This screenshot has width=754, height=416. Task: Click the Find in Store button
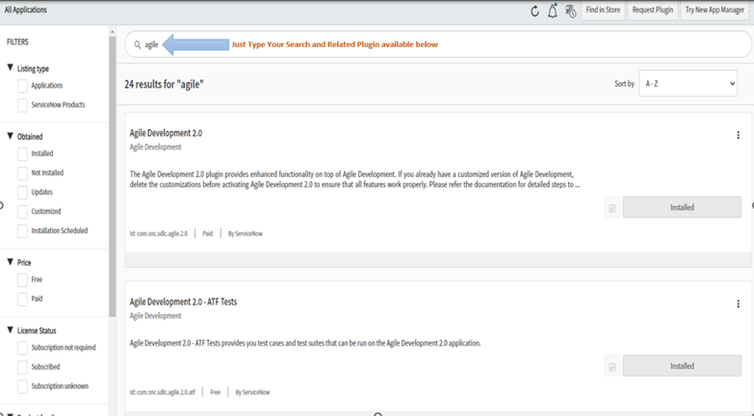click(603, 10)
